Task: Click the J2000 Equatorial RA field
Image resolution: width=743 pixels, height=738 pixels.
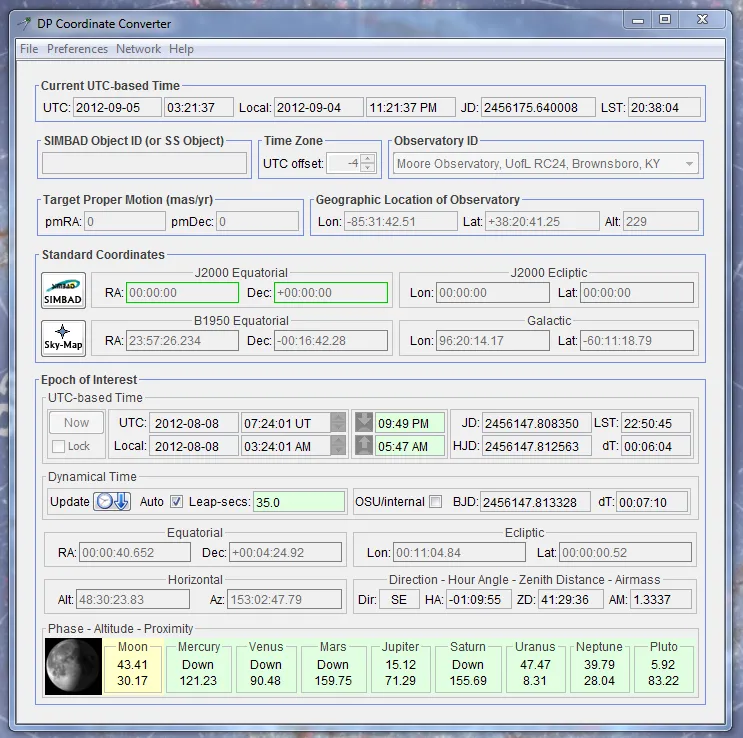Action: pos(181,293)
